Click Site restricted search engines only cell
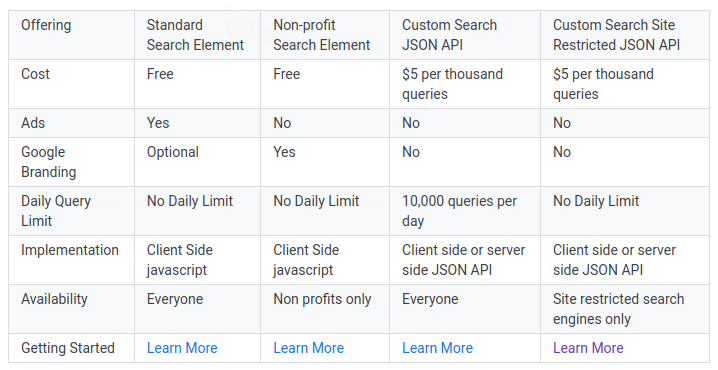 click(625, 309)
